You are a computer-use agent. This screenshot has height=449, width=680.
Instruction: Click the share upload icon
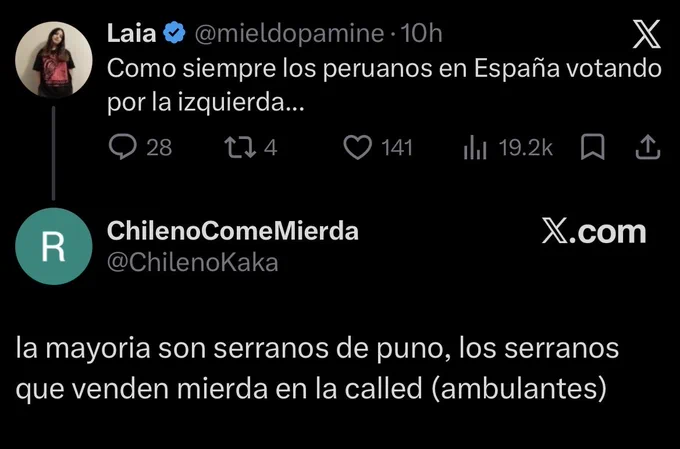647,147
